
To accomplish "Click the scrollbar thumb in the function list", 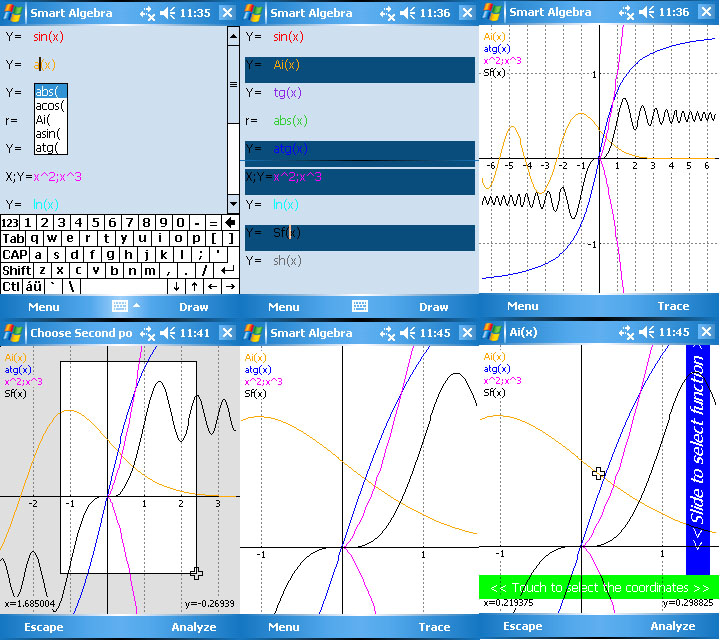I will point(233,84).
